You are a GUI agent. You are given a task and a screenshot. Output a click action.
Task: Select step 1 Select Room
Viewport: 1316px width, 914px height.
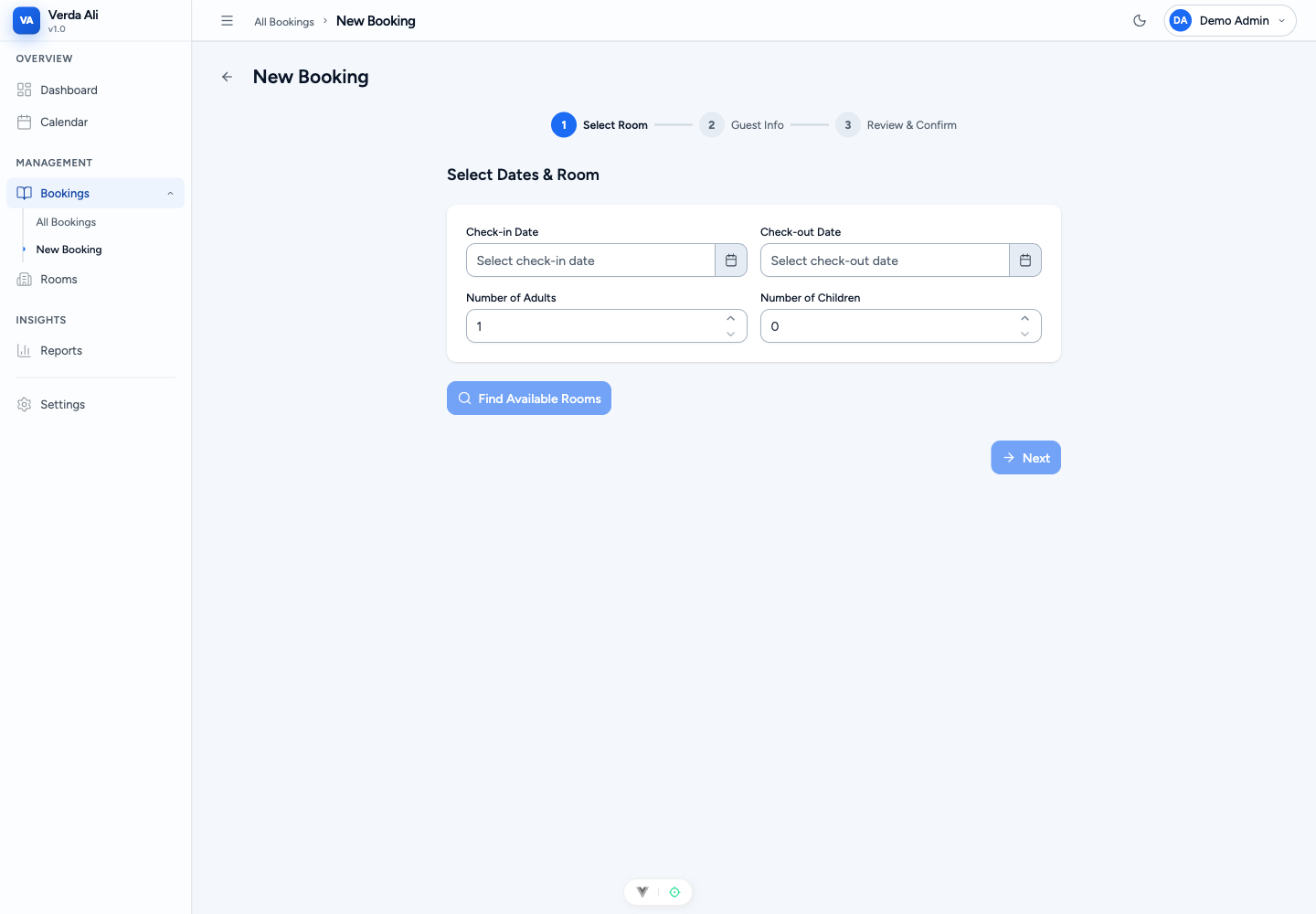(x=600, y=125)
